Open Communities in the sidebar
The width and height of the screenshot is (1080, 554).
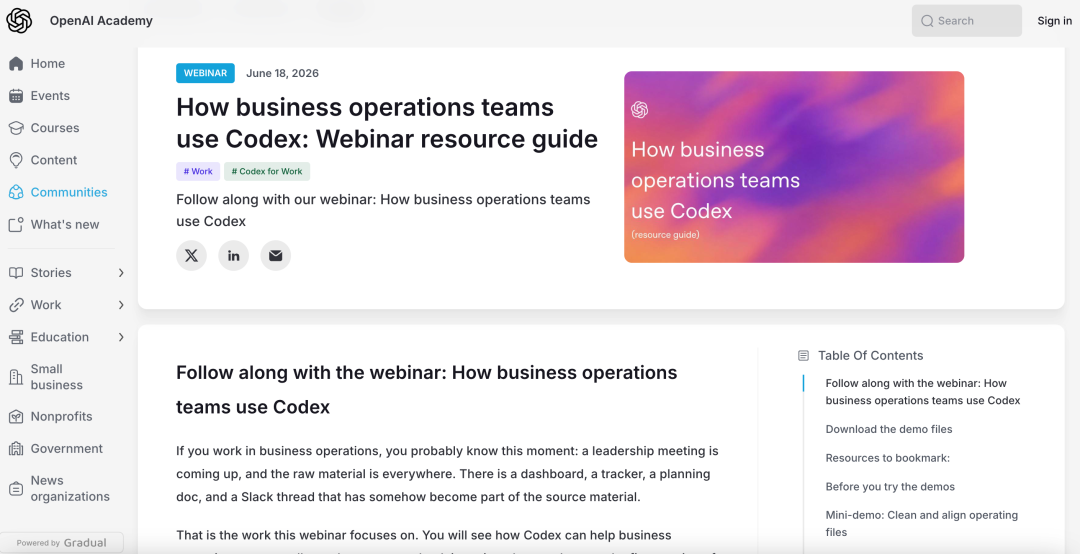coord(67,192)
